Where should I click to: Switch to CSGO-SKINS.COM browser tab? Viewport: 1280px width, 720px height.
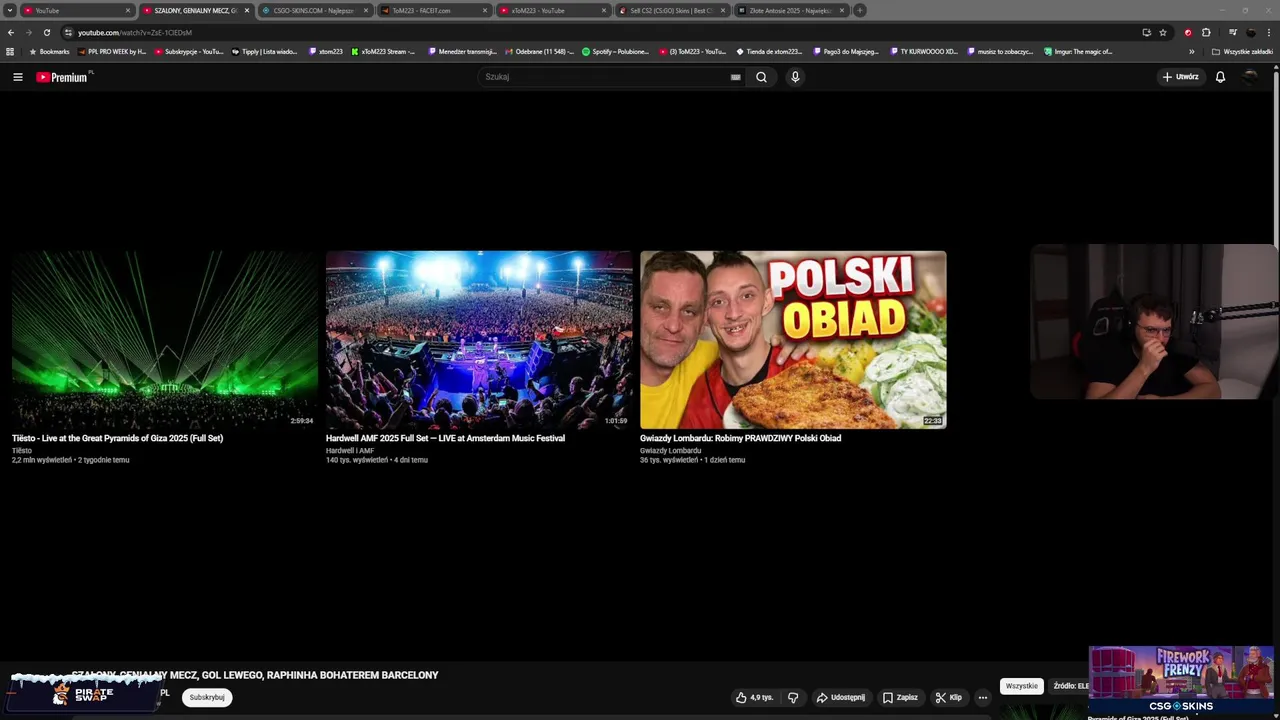(314, 10)
